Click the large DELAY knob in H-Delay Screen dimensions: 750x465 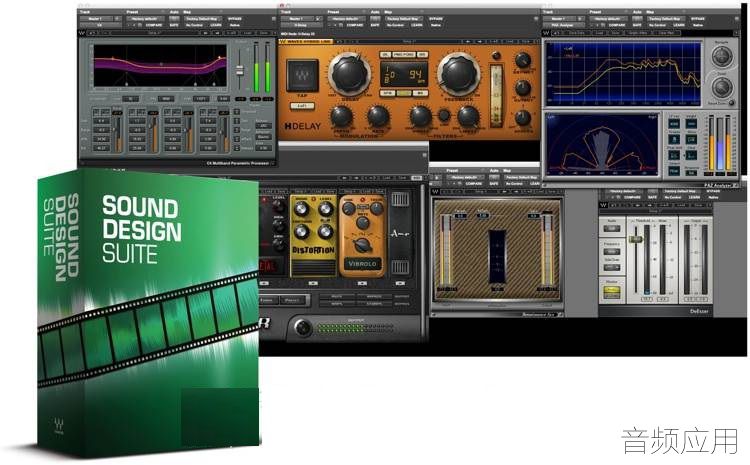tap(349, 74)
